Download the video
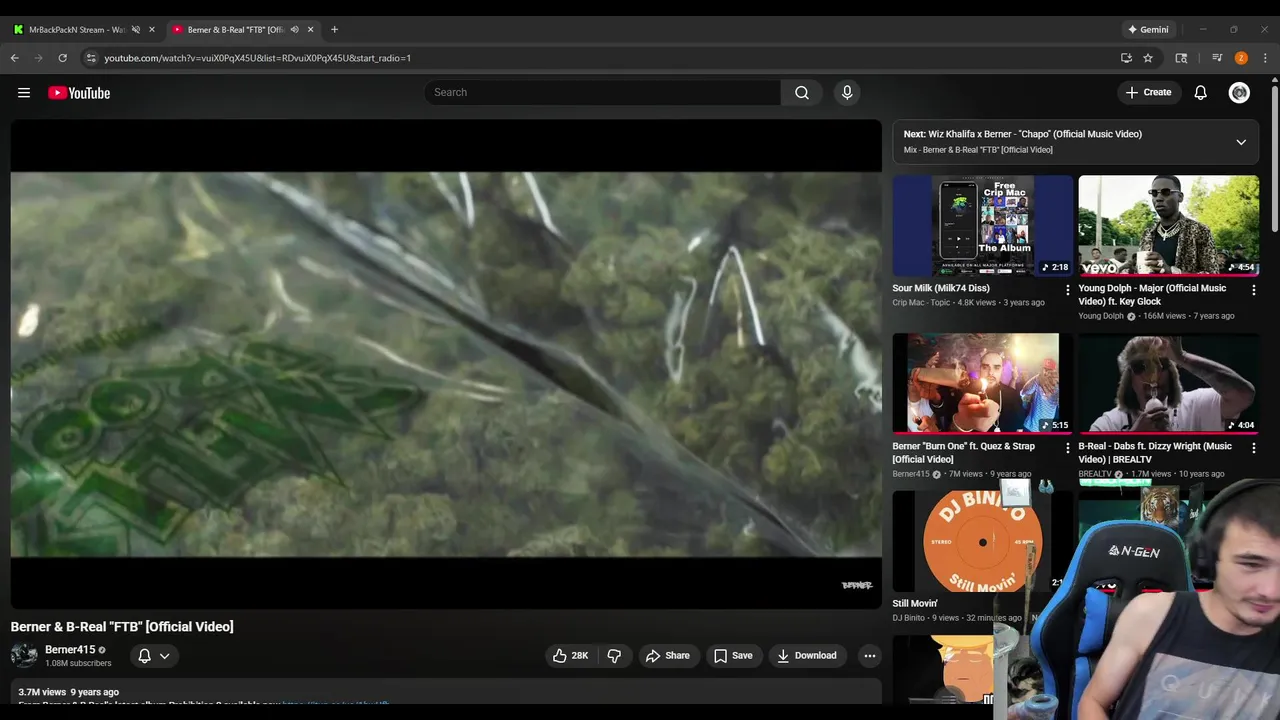1280x720 pixels. [x=806, y=655]
